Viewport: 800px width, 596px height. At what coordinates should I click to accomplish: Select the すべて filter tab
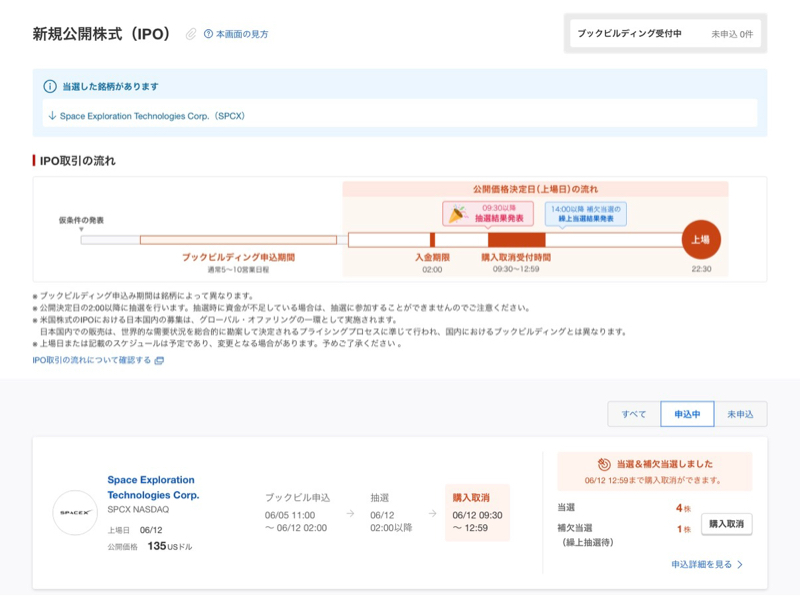point(634,414)
